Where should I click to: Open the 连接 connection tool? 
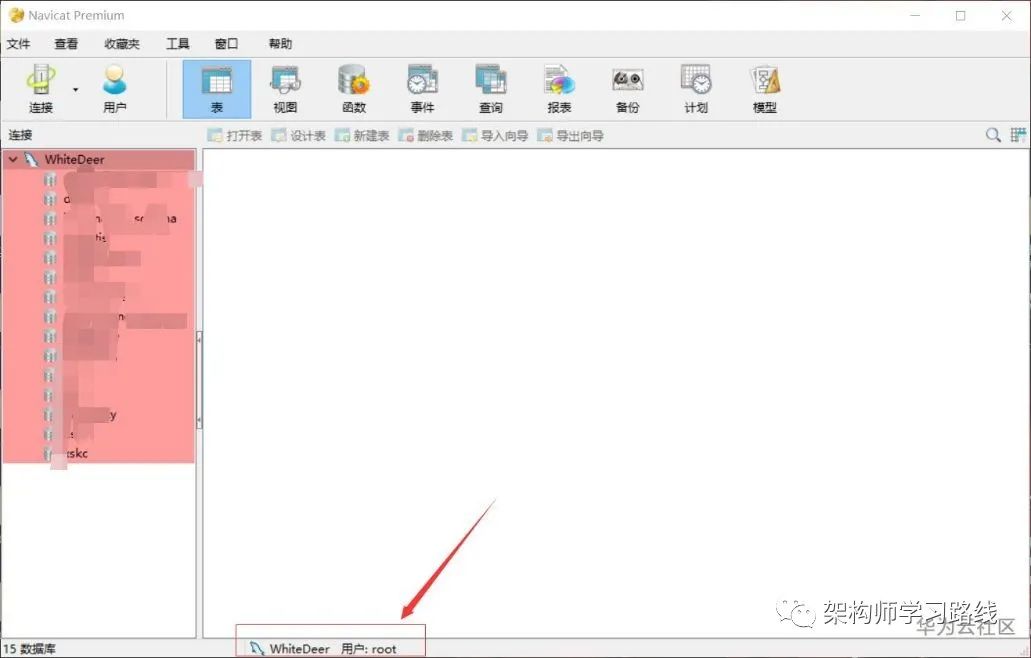pos(41,89)
